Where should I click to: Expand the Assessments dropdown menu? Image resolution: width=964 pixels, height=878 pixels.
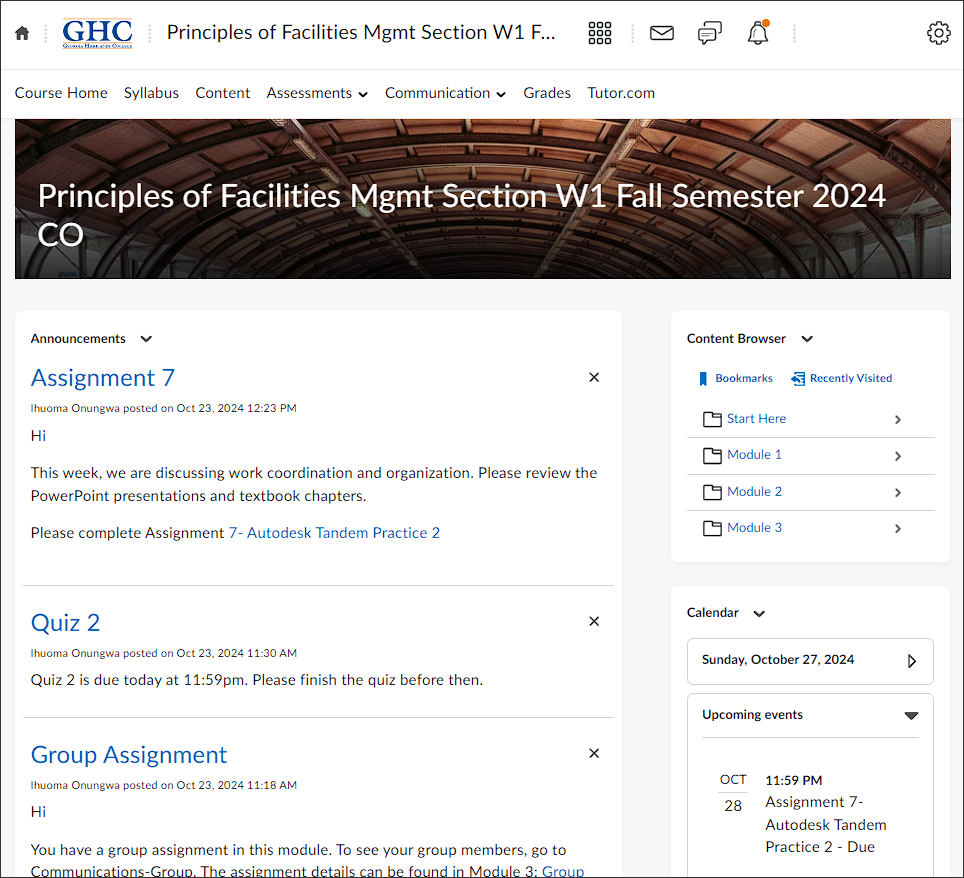click(x=317, y=93)
